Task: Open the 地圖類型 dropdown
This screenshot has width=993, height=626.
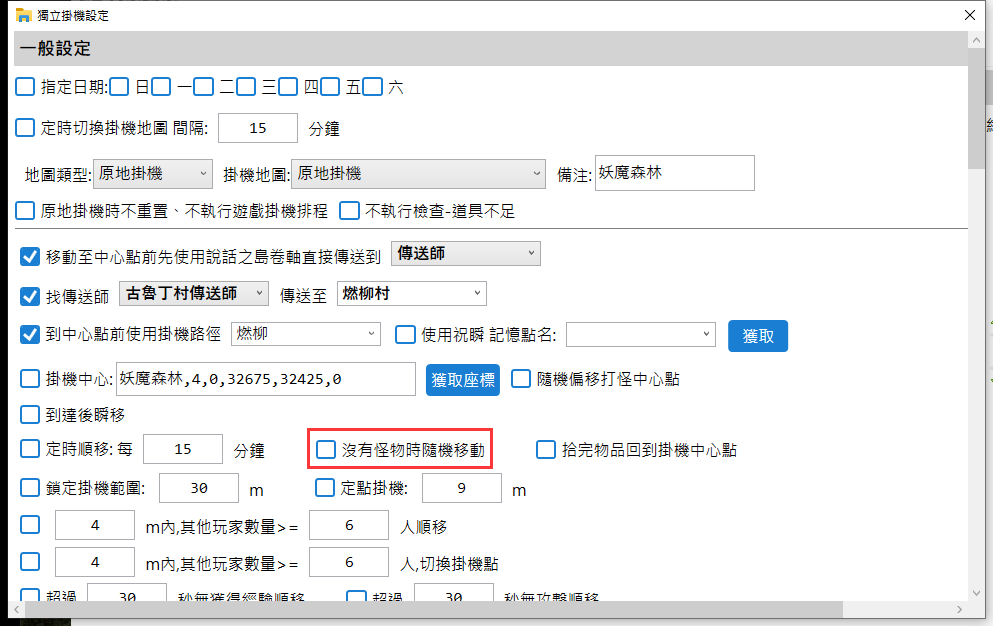Action: coord(152,173)
